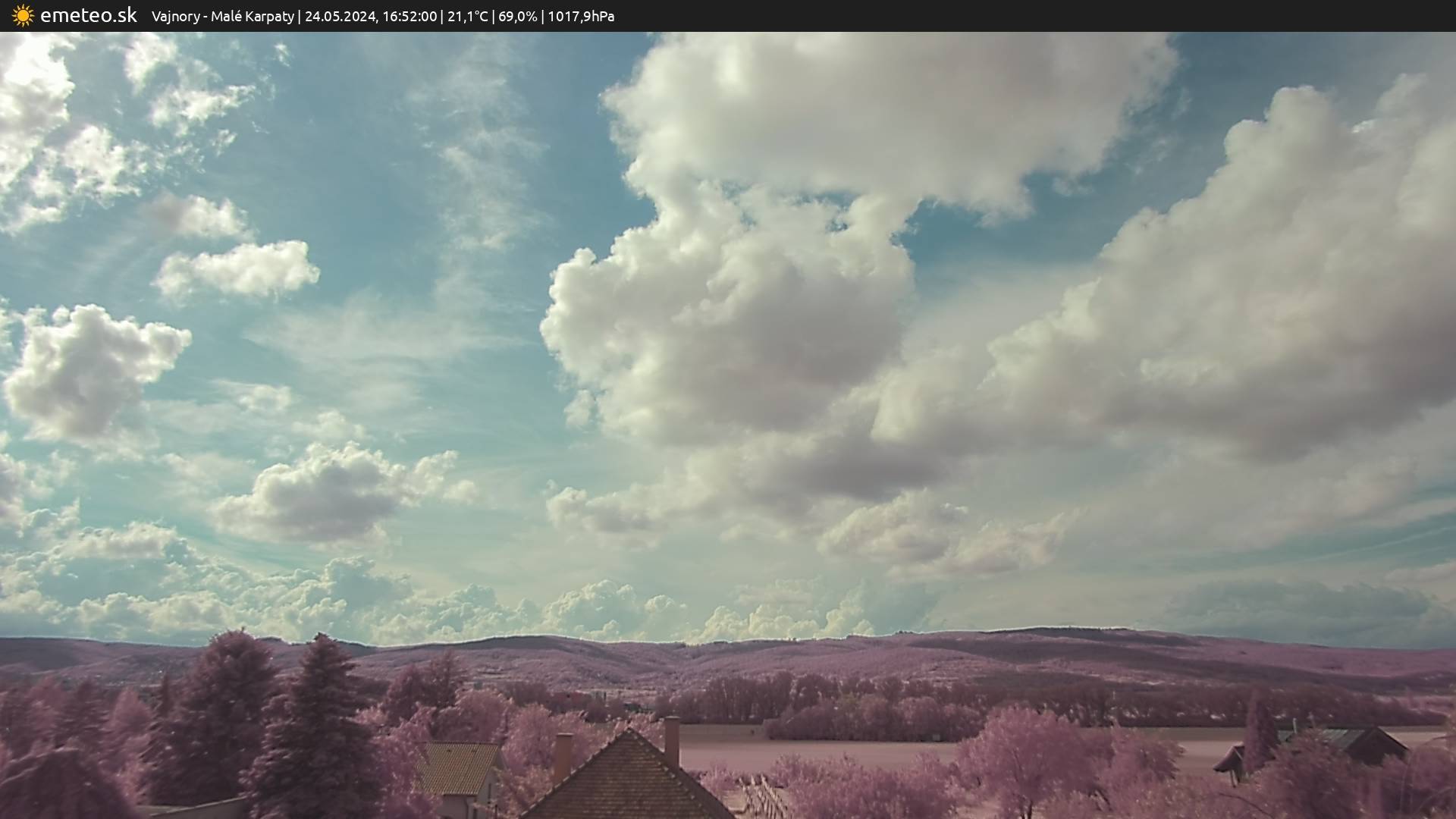Click the pressure reading 1017,9hPa
Image resolution: width=1456 pixels, height=819 pixels.
[581, 17]
